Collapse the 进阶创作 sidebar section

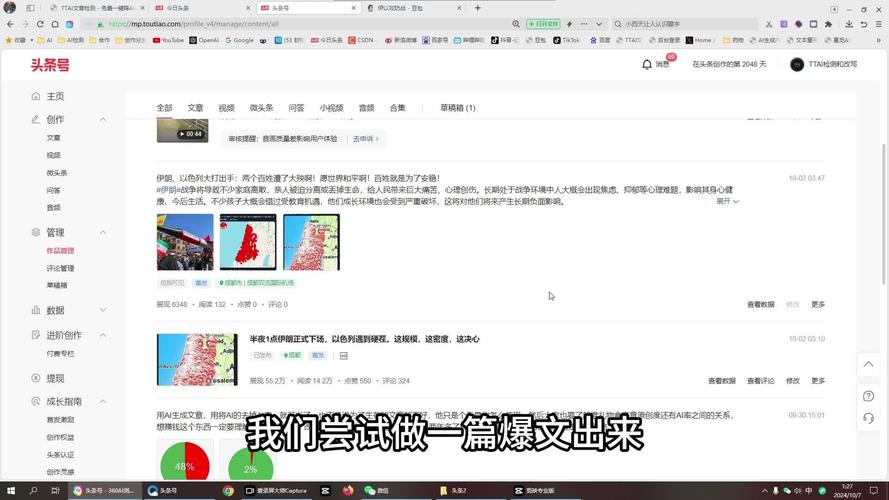tap(103, 335)
